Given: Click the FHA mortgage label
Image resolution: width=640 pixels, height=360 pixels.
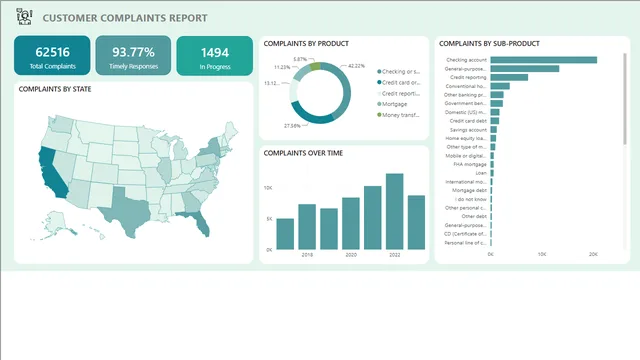Looking at the screenshot, I should pos(470,164).
